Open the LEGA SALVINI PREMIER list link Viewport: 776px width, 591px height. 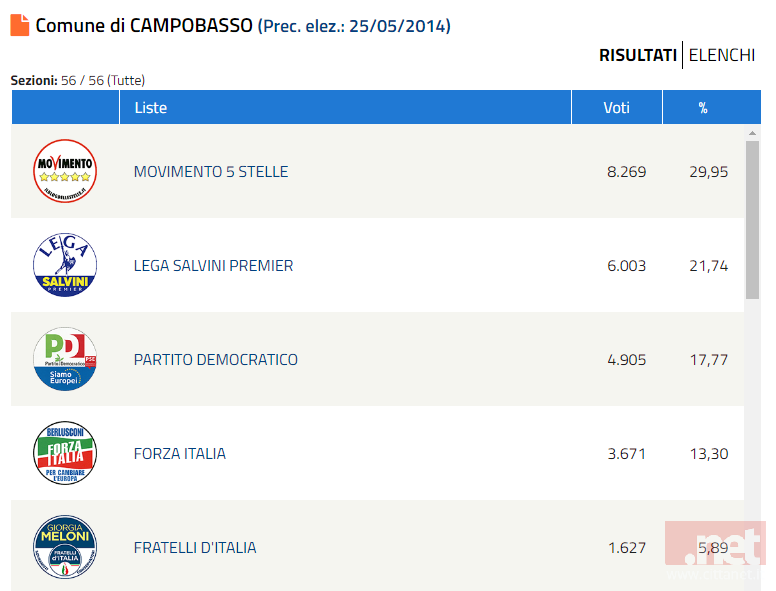[213, 266]
